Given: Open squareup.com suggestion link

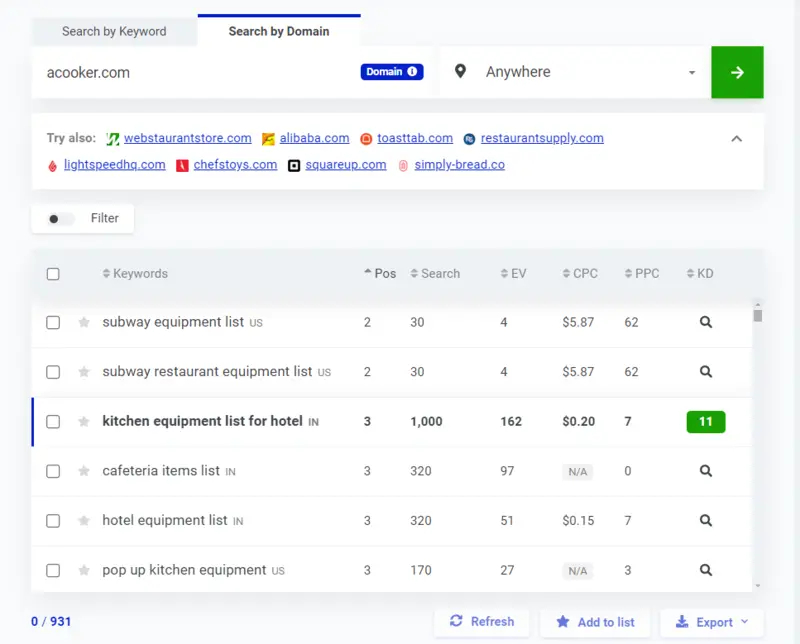Looking at the screenshot, I should point(346,165).
